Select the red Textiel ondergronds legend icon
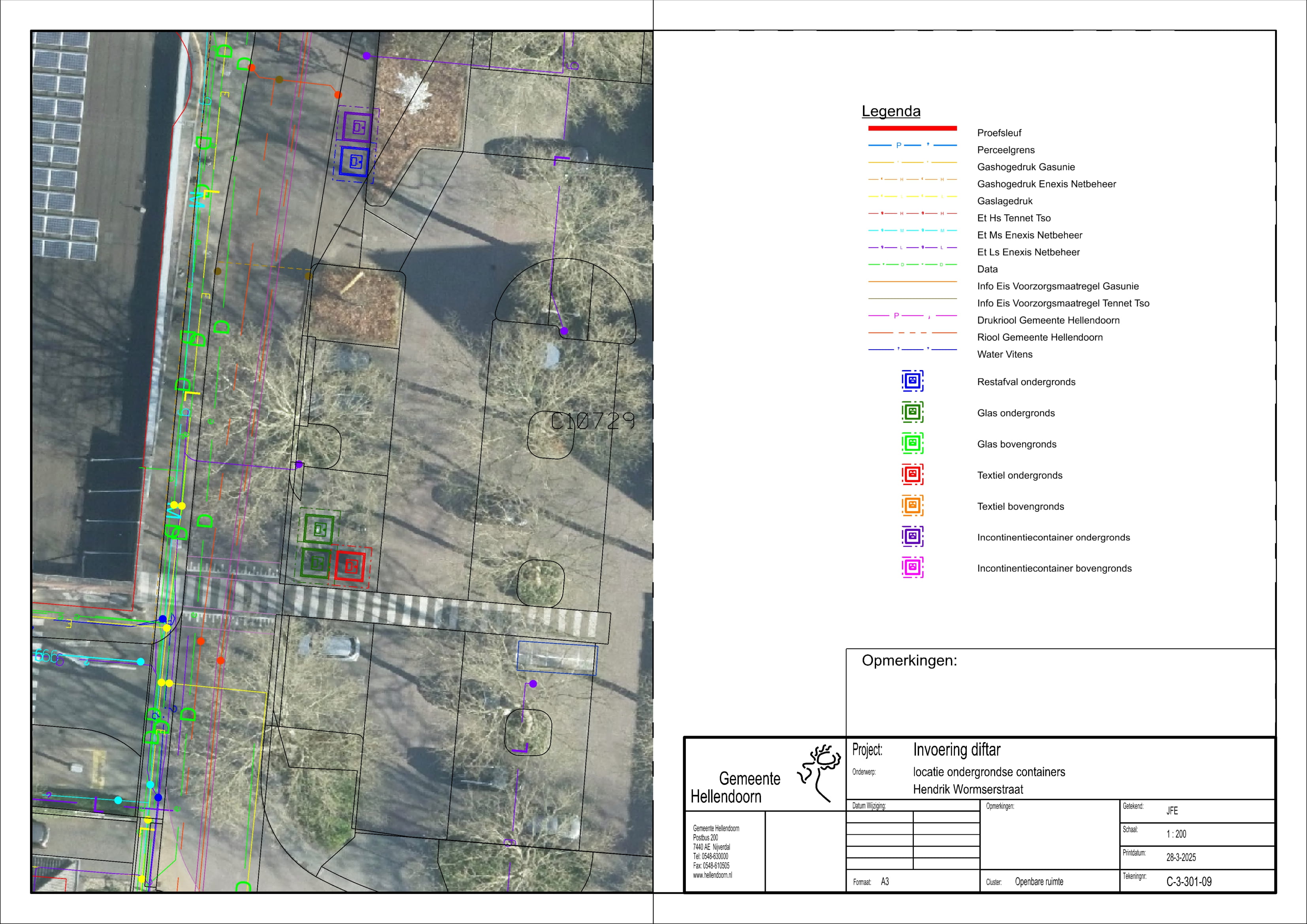1307x924 pixels. click(x=912, y=474)
